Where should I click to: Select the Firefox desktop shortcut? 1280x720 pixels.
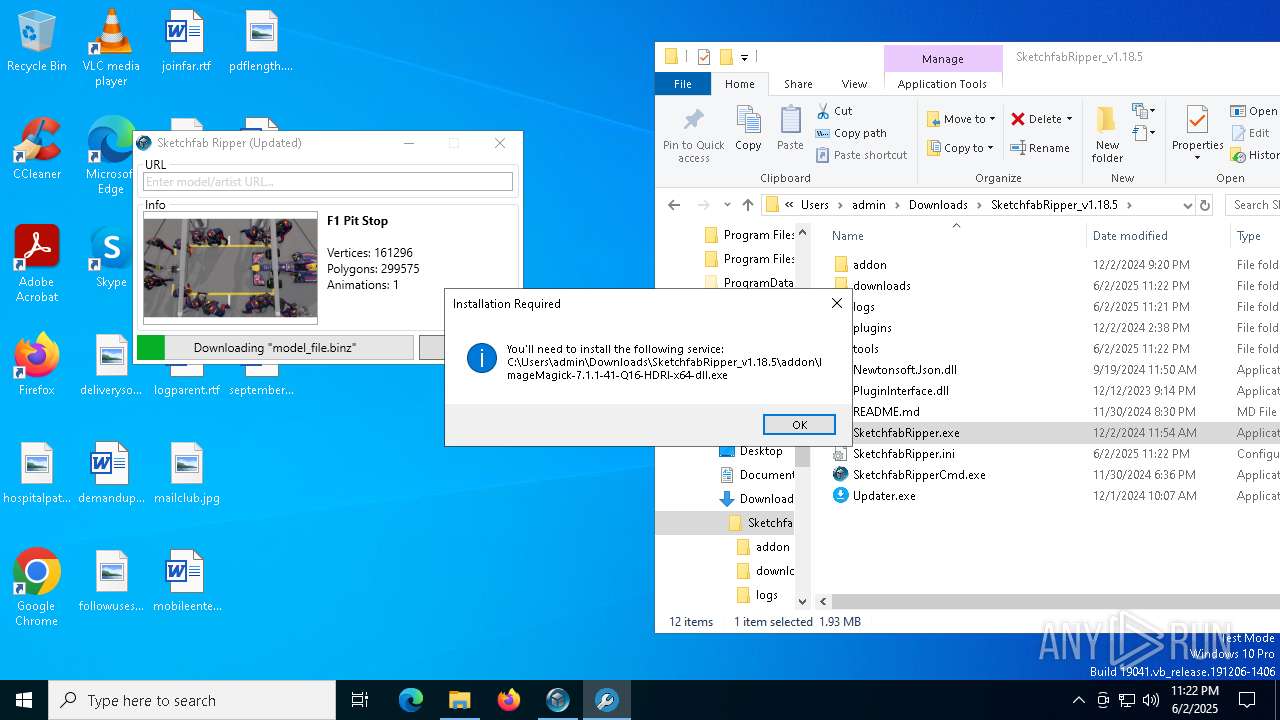pyautogui.click(x=36, y=366)
